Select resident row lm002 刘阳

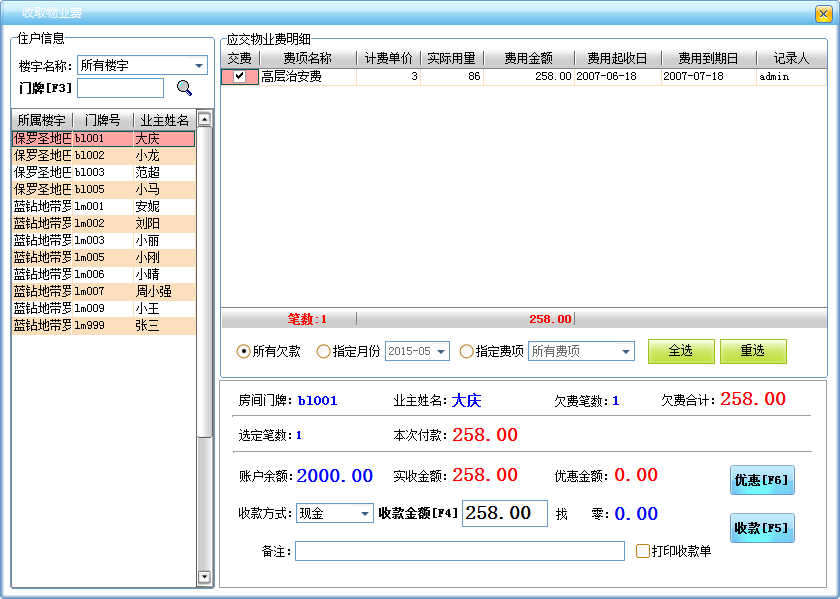pyautogui.click(x=103, y=223)
